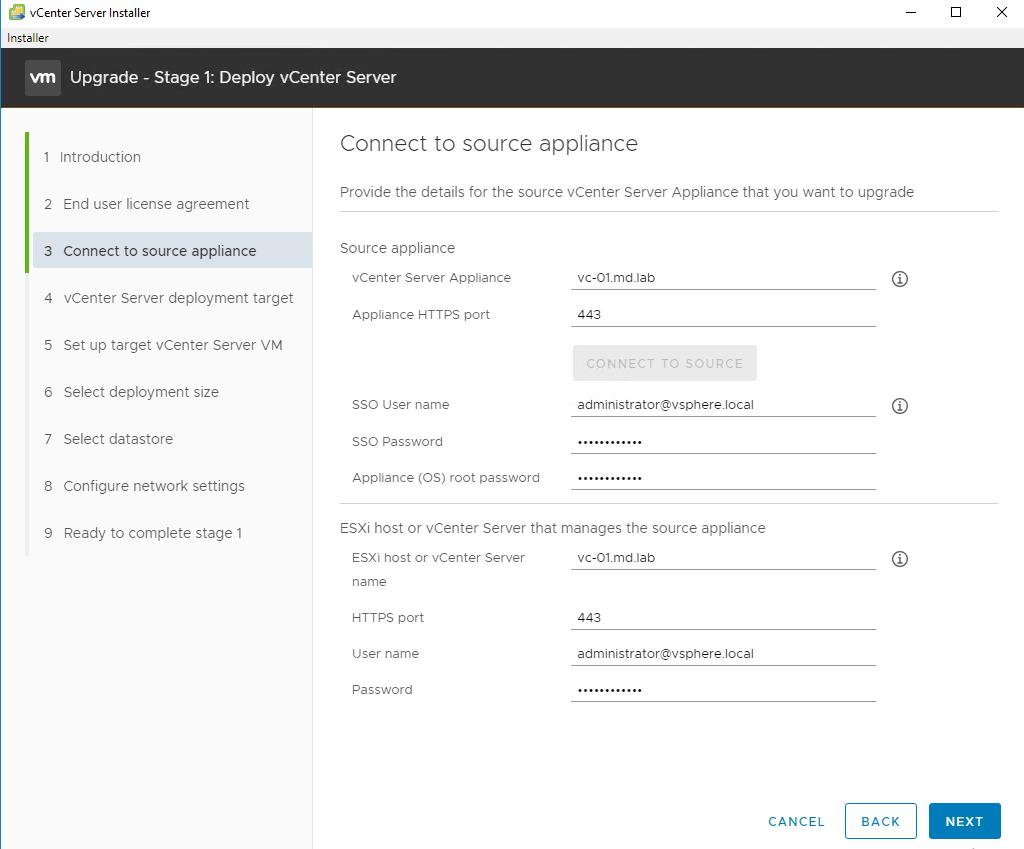This screenshot has width=1024, height=849.
Task: Open the Installer menu
Action: (x=27, y=38)
